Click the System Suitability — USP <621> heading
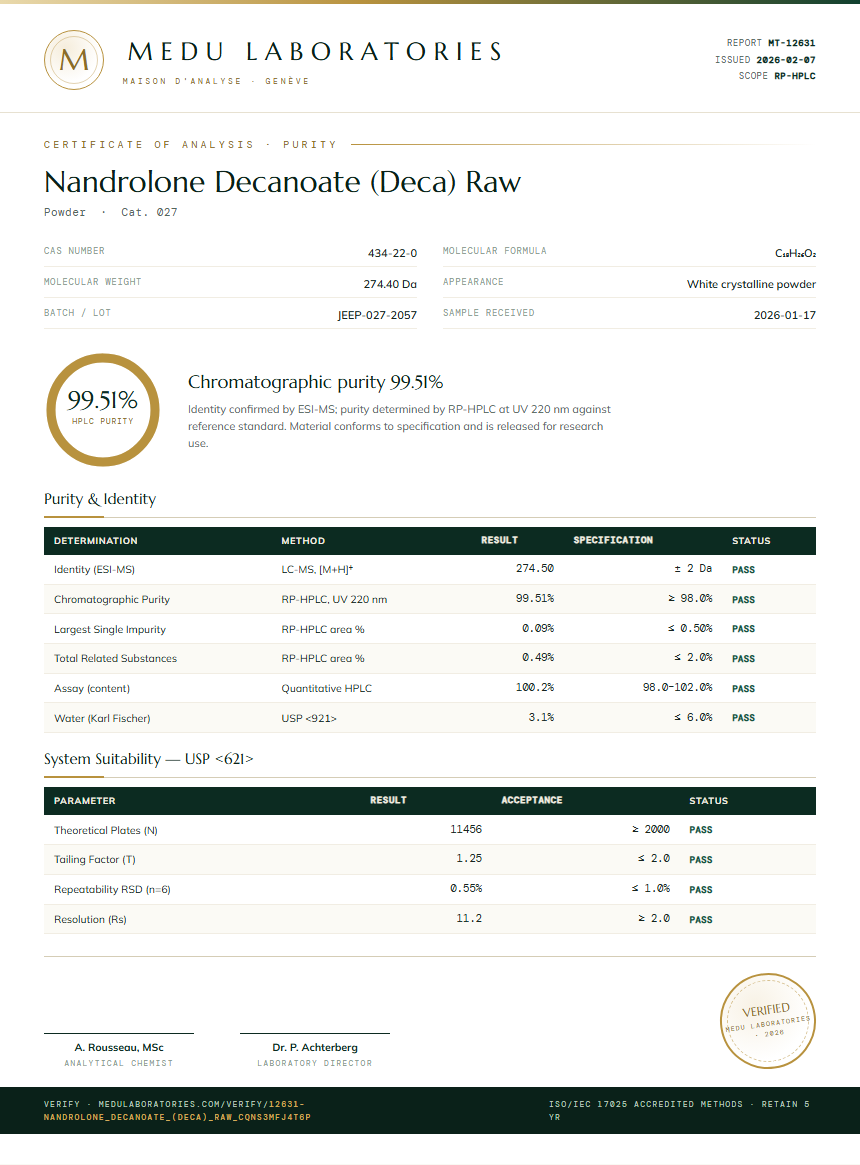The image size is (860, 1165). click(149, 759)
